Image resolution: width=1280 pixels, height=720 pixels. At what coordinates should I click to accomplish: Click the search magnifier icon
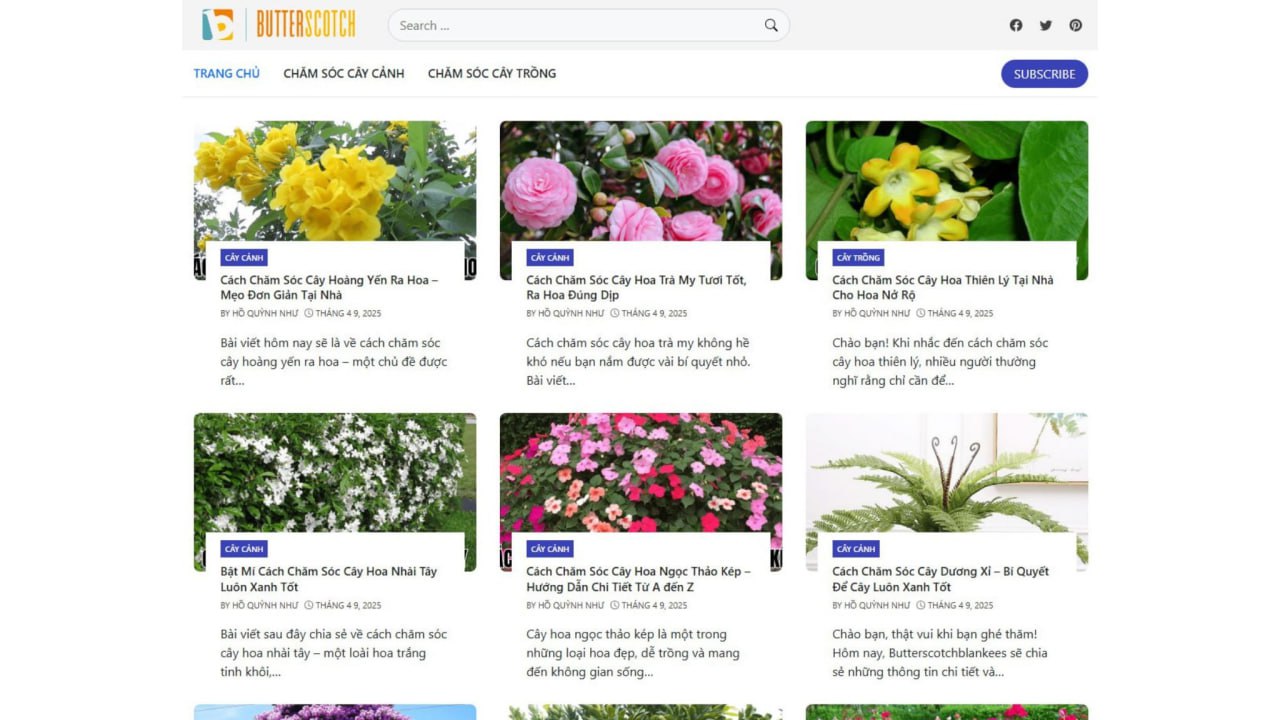tap(771, 26)
